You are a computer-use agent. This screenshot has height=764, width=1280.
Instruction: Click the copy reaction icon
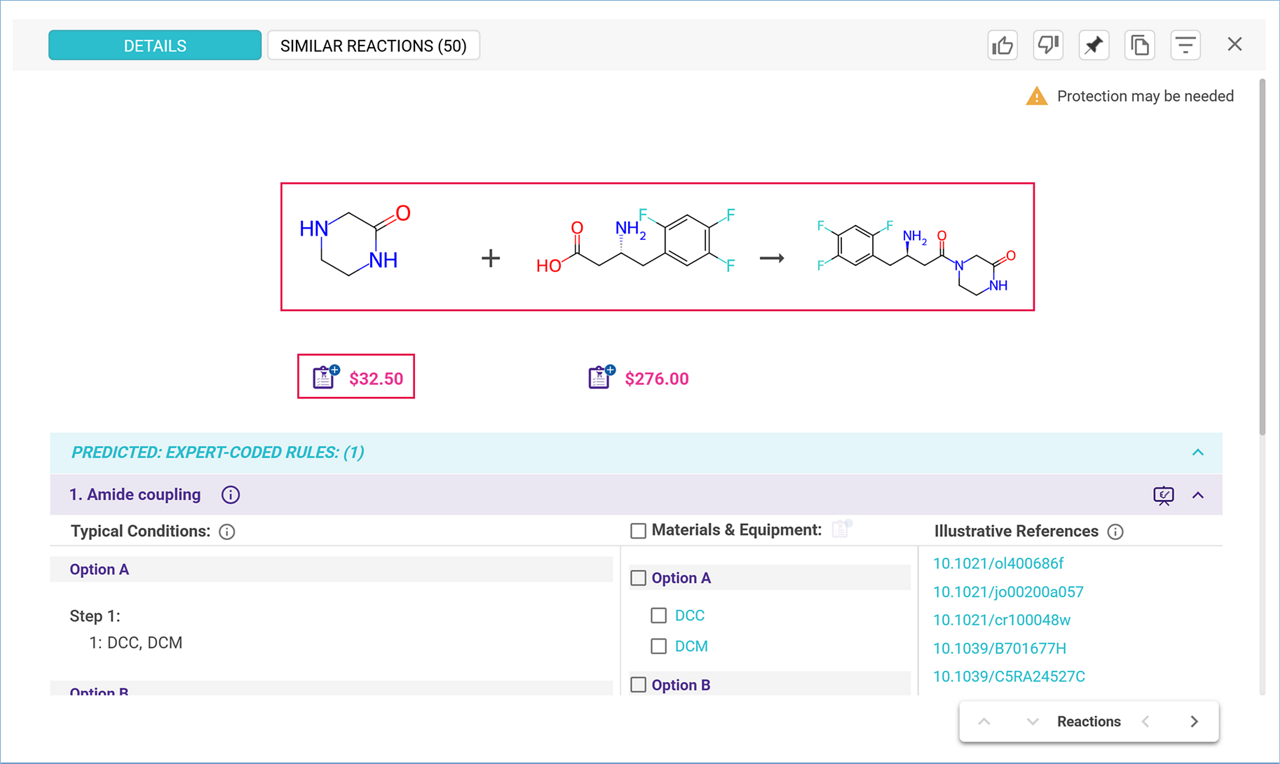click(1140, 45)
